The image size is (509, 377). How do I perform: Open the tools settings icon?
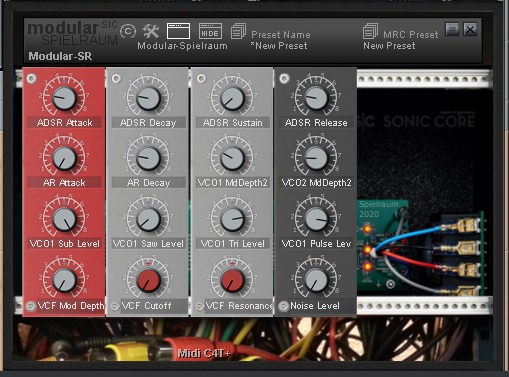(x=151, y=31)
